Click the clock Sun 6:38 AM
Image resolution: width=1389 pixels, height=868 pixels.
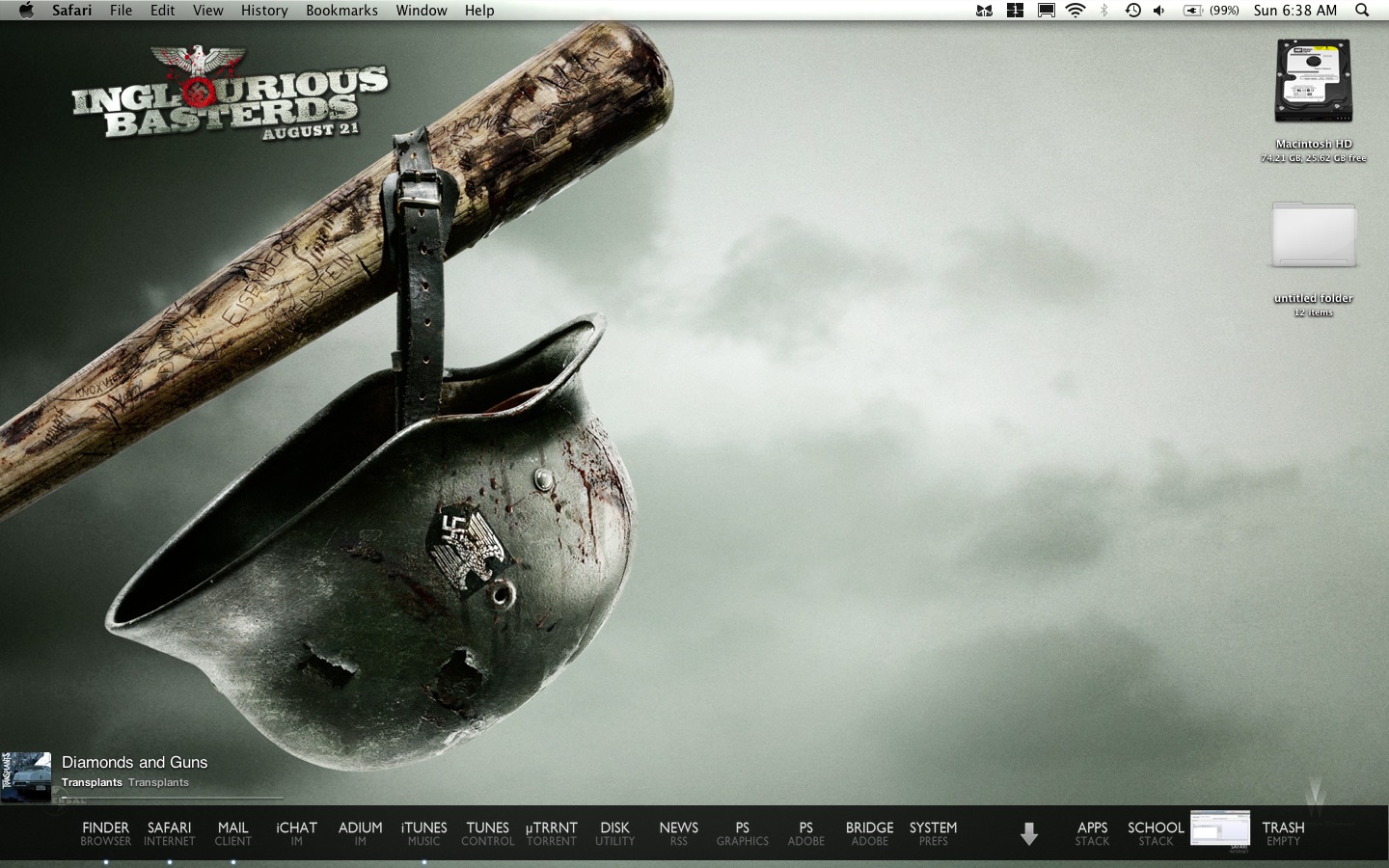tap(1295, 11)
